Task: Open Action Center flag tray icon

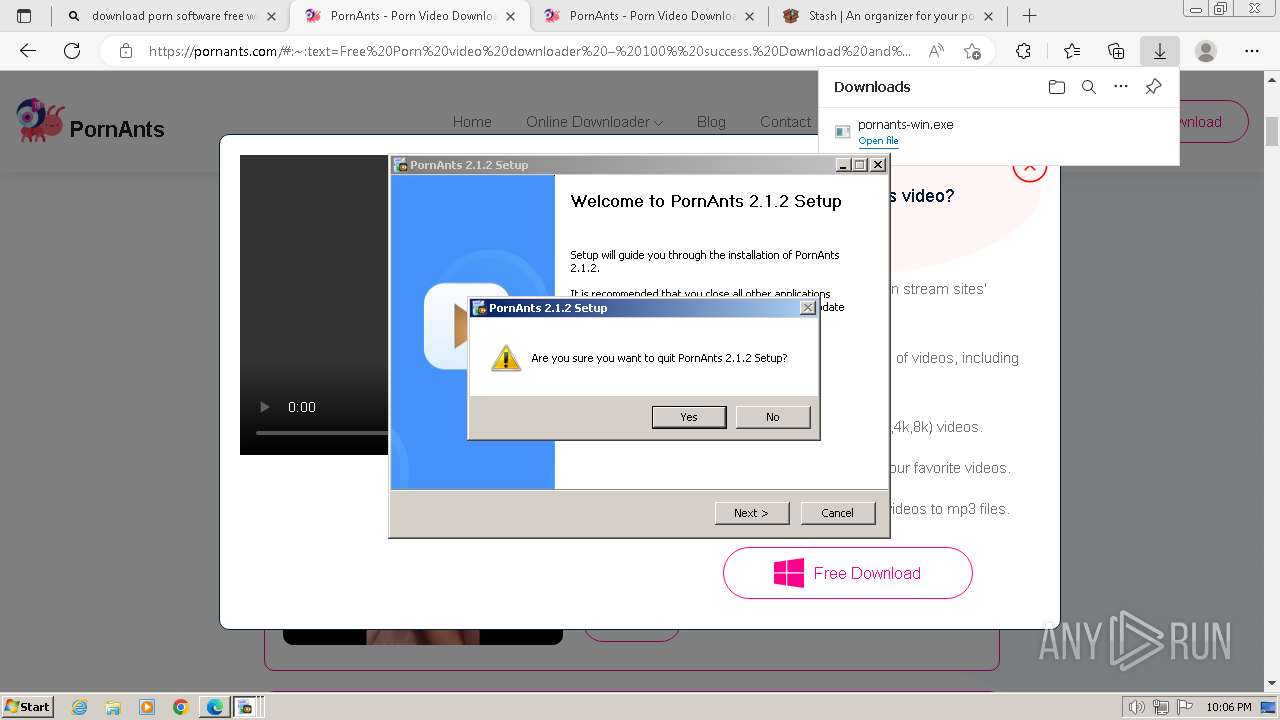Action: [1183, 707]
